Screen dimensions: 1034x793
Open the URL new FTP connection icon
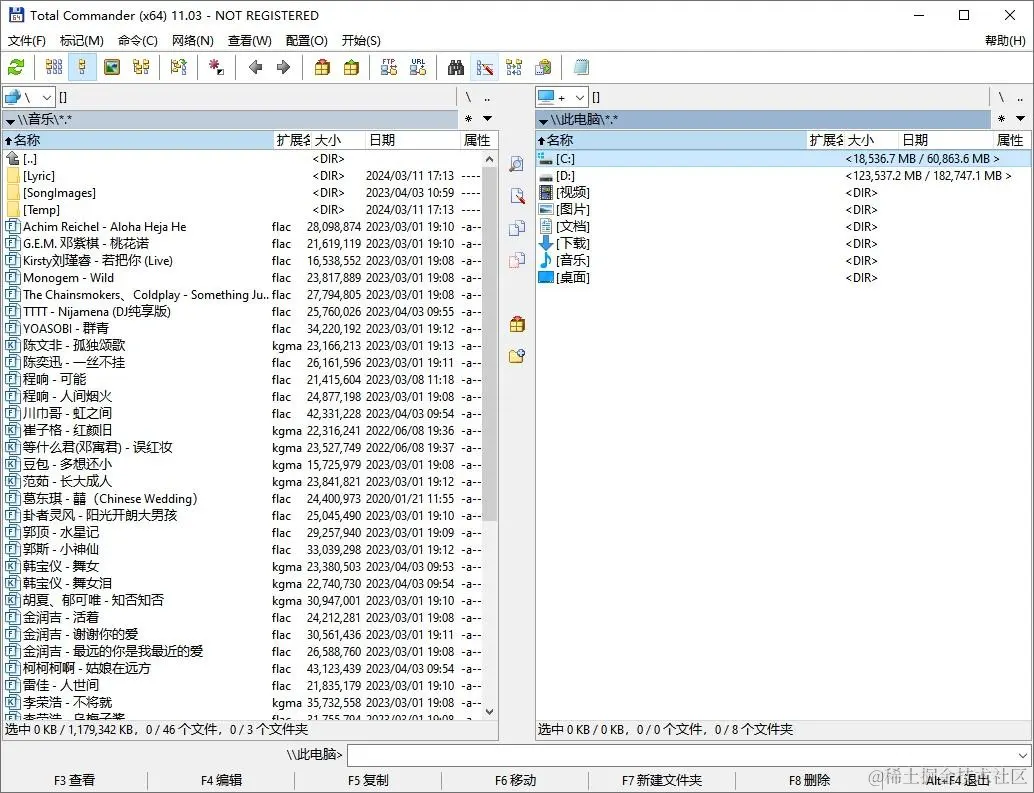(x=418, y=67)
